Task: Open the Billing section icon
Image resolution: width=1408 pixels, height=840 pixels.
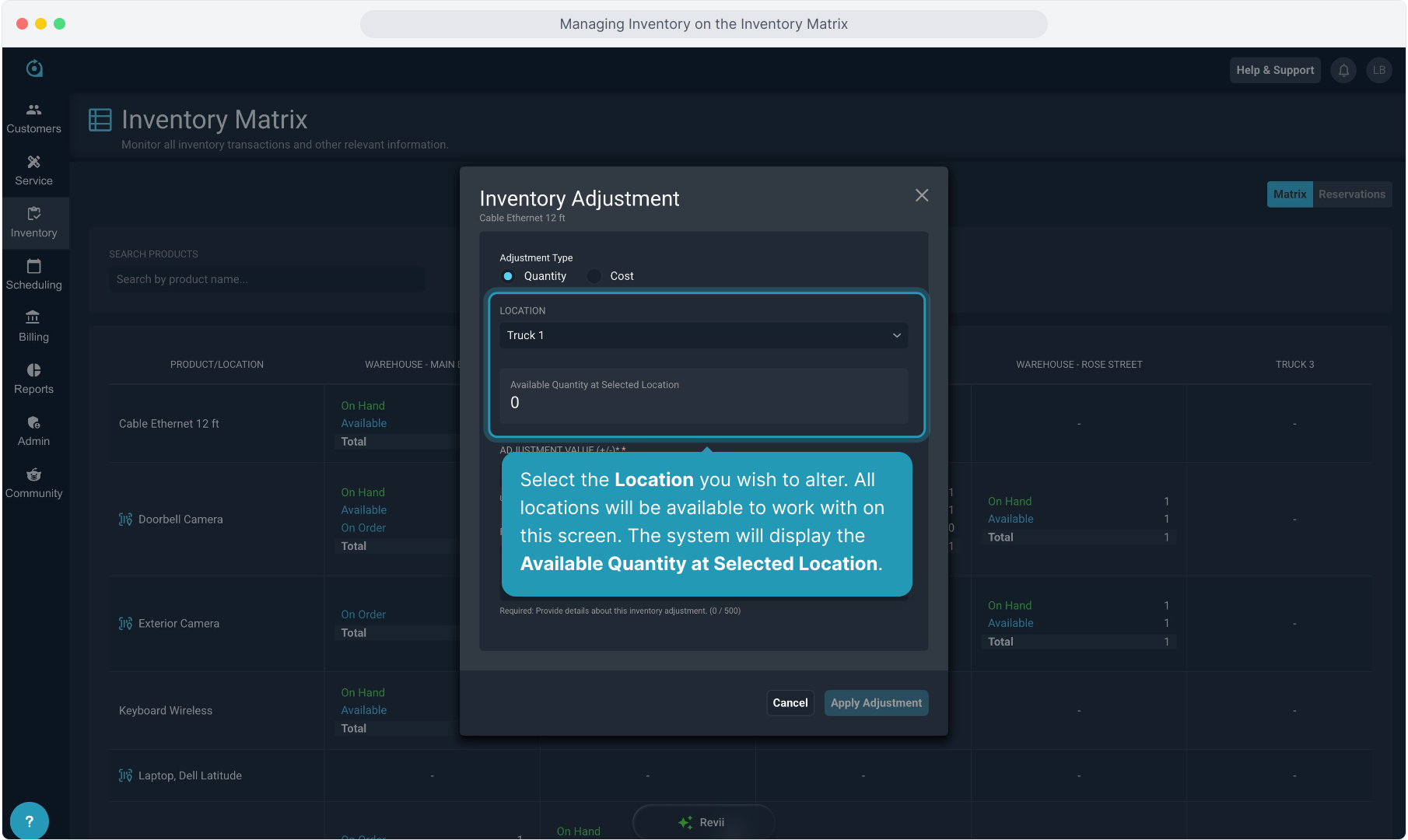Action: pyautogui.click(x=33, y=317)
